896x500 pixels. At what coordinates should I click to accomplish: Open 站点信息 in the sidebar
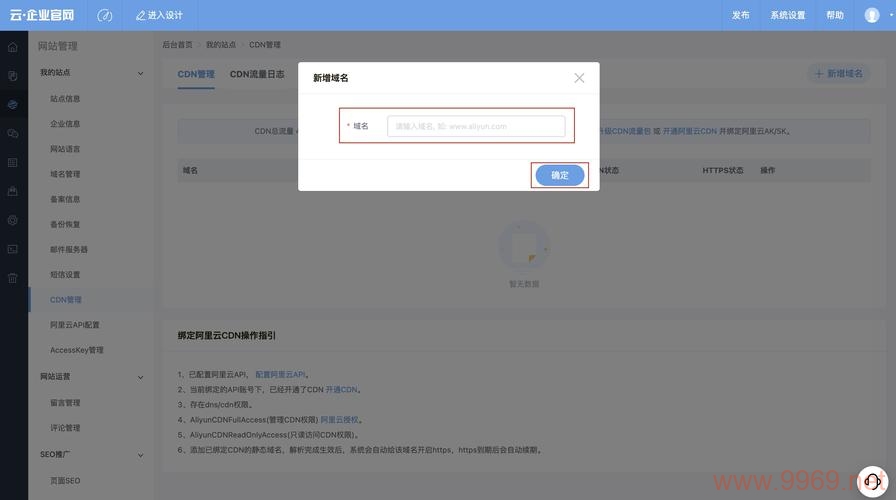(x=65, y=99)
